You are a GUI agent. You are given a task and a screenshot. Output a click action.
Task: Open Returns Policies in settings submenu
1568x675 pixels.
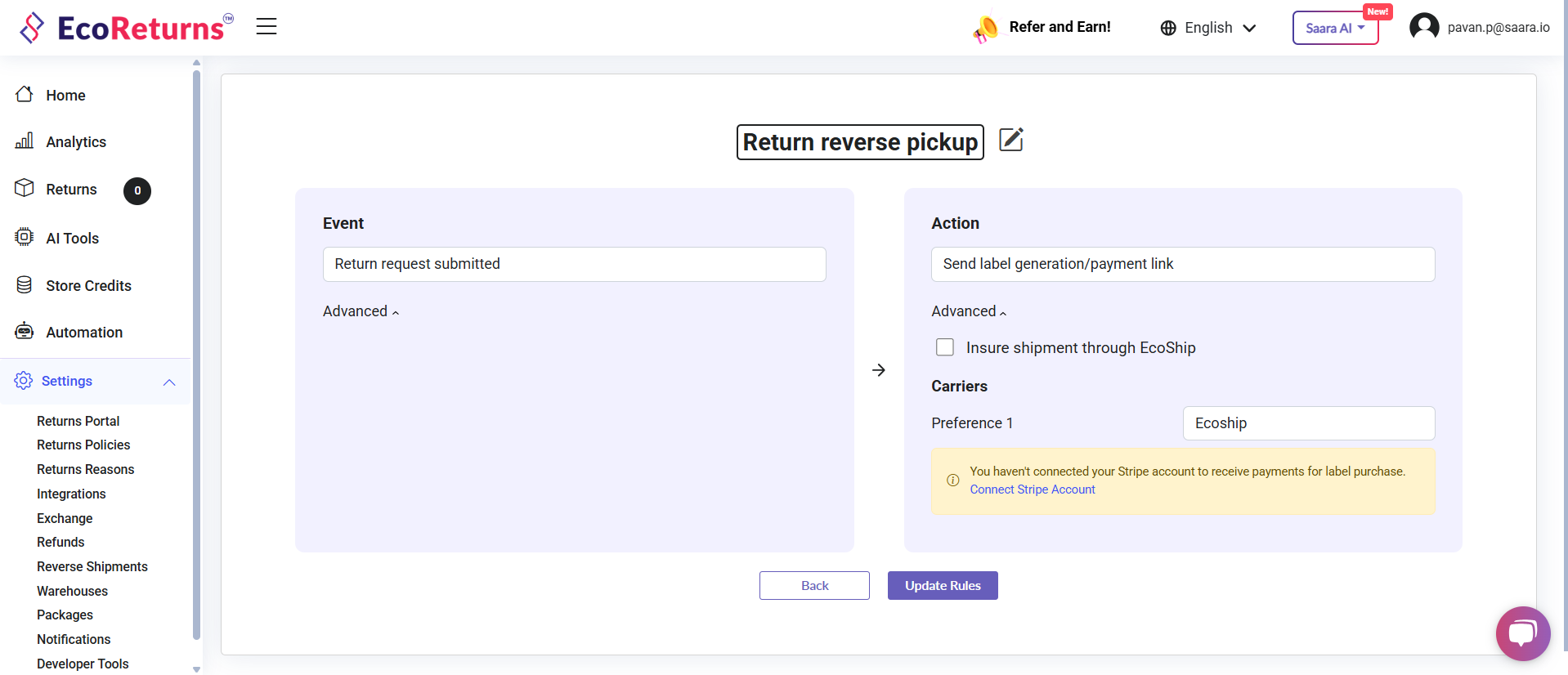83,445
